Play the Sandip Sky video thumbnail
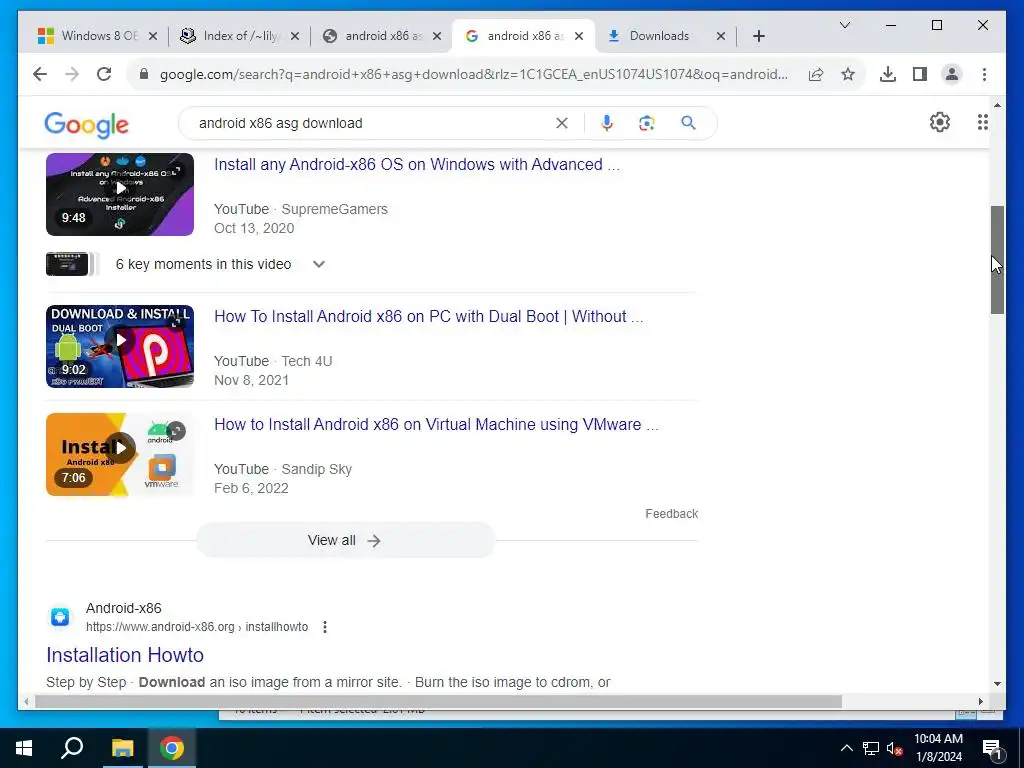1024x768 pixels. [120, 455]
